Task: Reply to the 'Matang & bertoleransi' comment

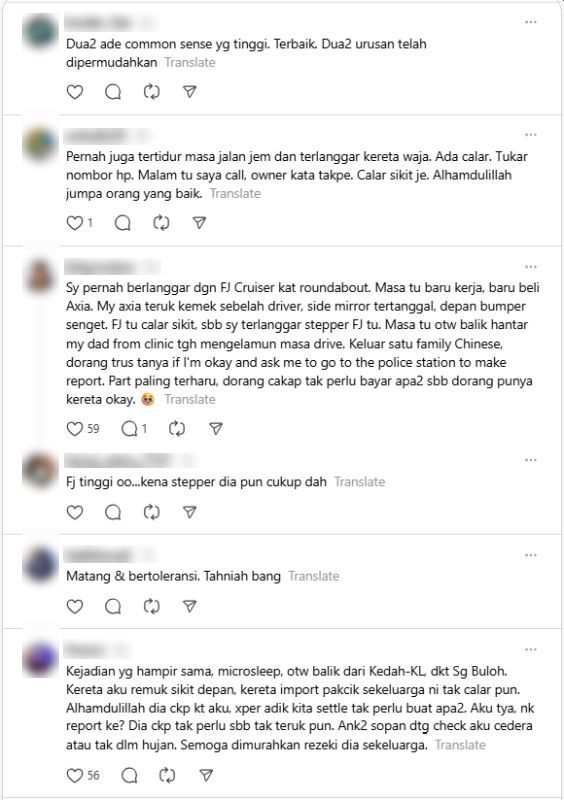Action: [x=113, y=606]
